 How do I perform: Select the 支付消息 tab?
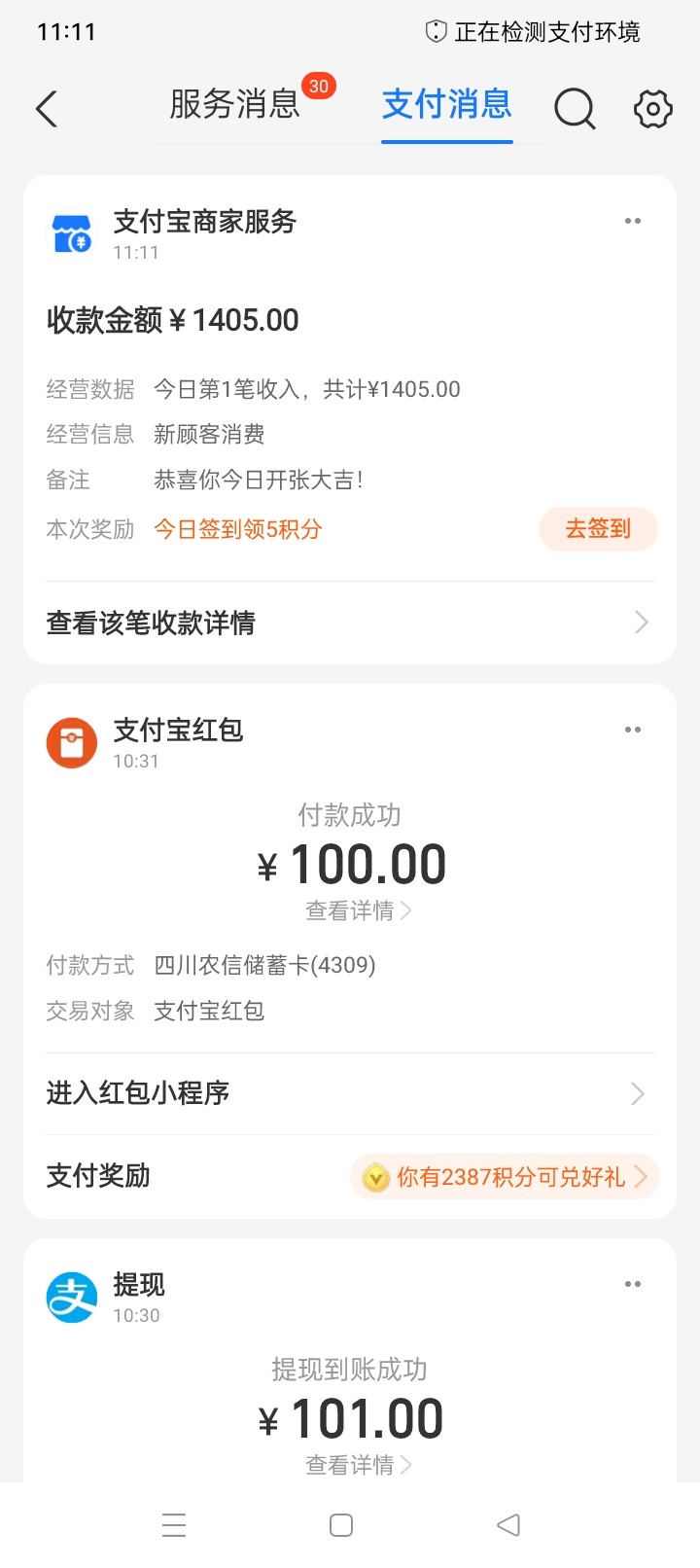446,104
